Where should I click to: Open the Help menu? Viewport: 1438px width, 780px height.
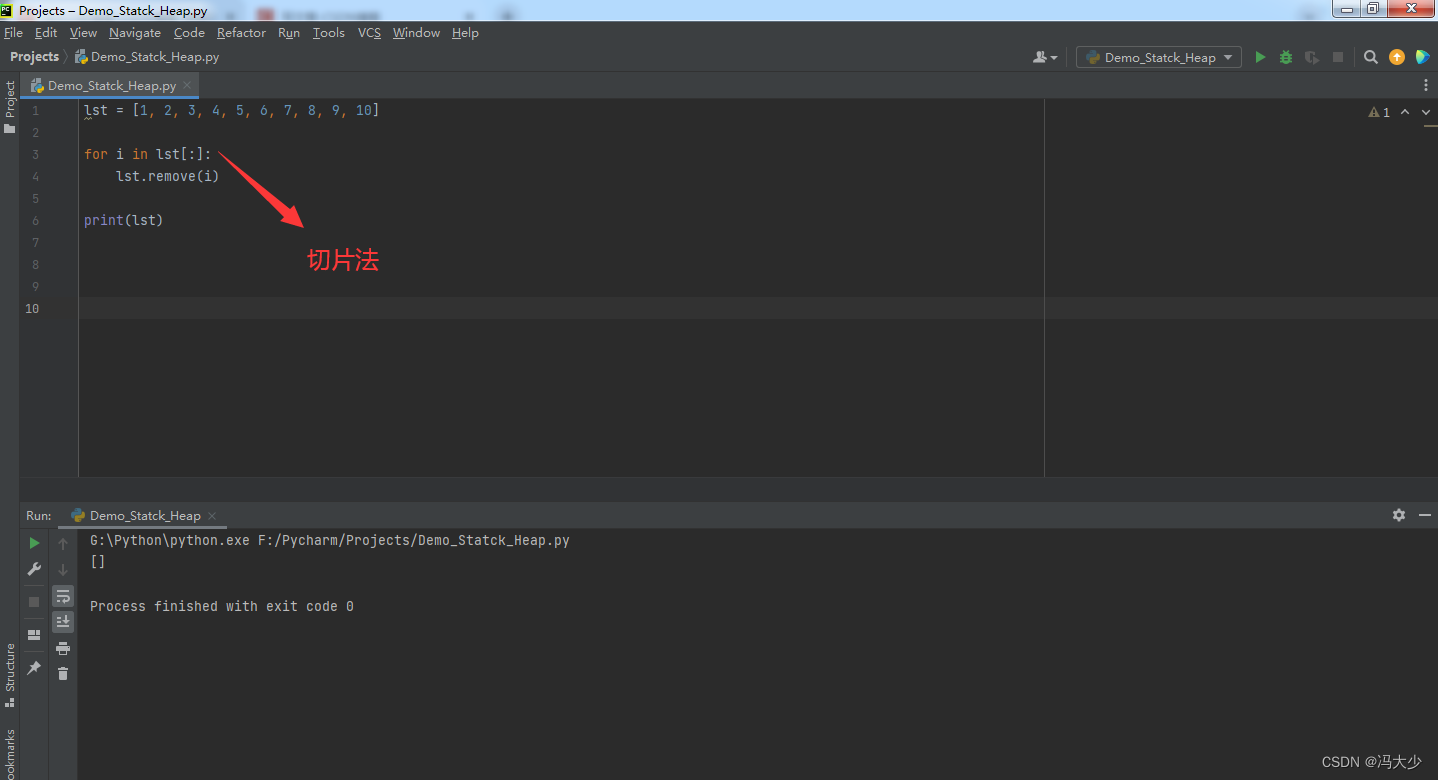point(465,33)
